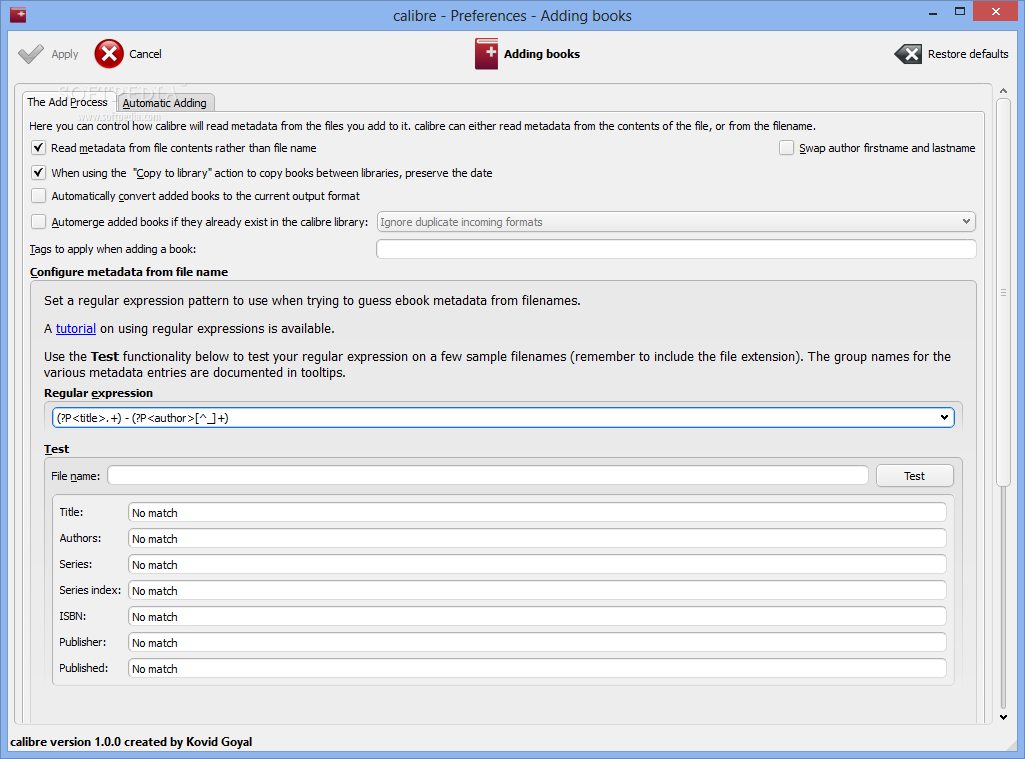Enable Automerge added books checkbox
This screenshot has width=1025, height=759.
tap(39, 222)
